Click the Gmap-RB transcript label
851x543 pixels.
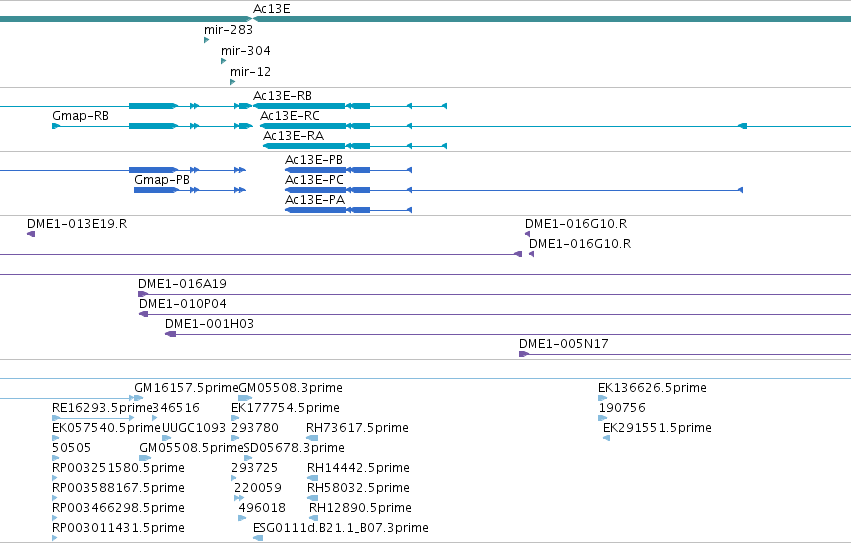tap(80, 116)
